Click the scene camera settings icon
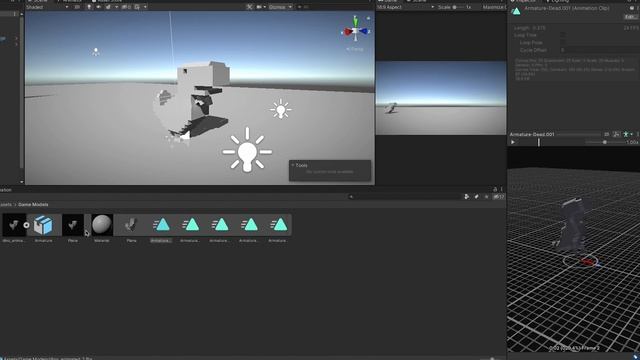Screen dimensions: 640x360 260,7
